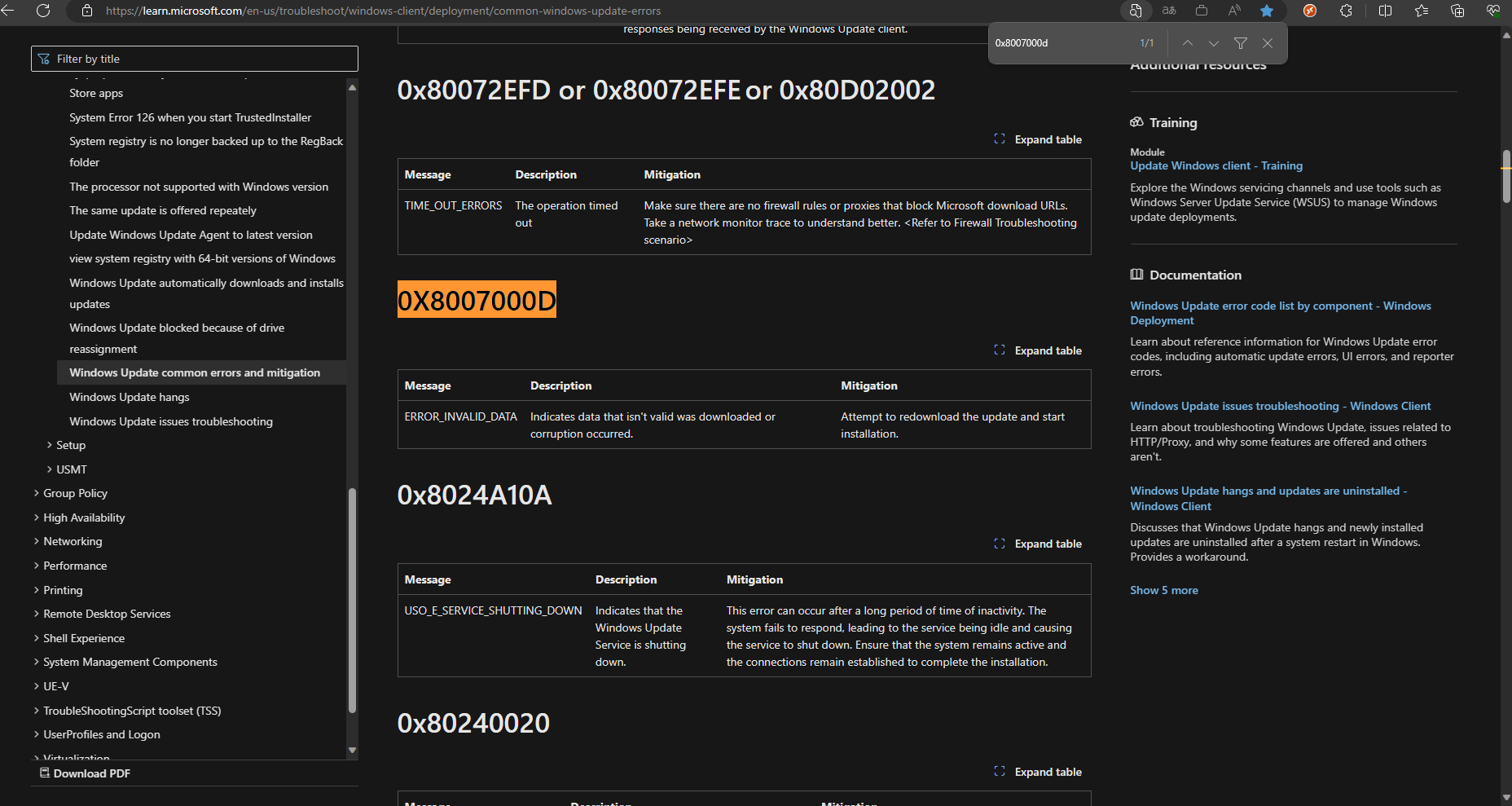
Task: Open processor not supported with Windows version
Action: point(199,187)
